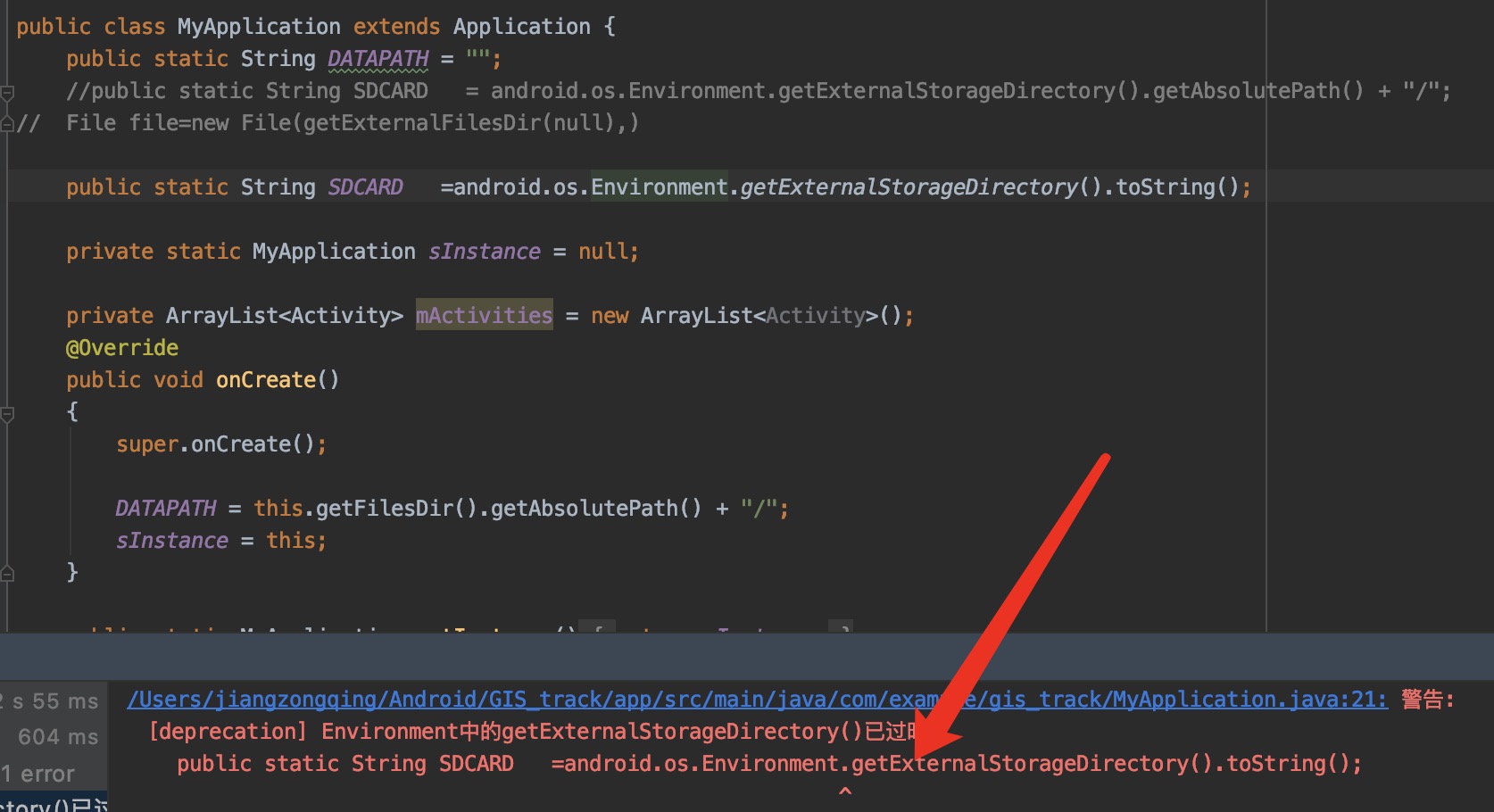This screenshot has width=1494, height=812.
Task: Click the onCreate method name in its signature
Action: tap(266, 380)
